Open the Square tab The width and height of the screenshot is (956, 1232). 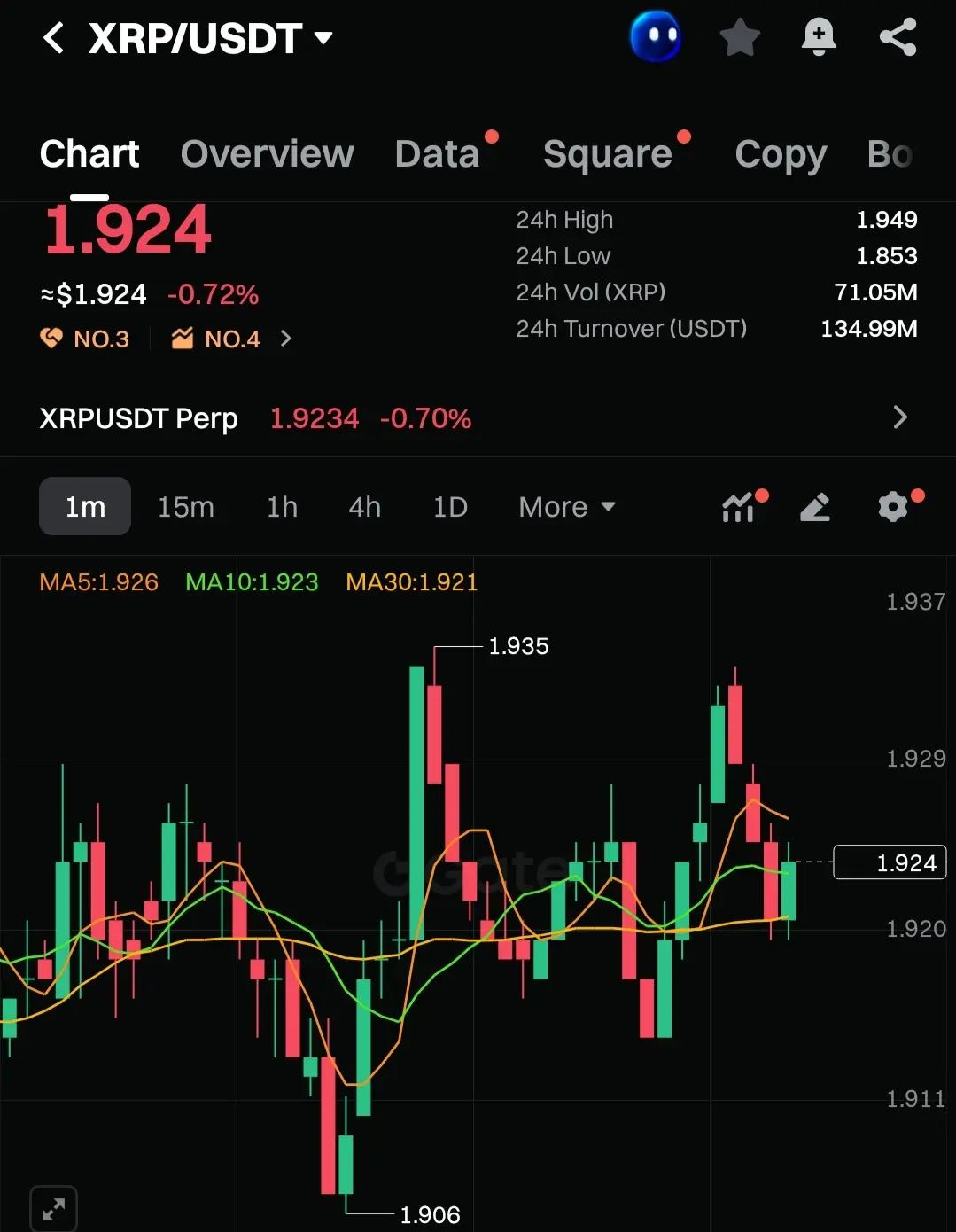coord(608,154)
